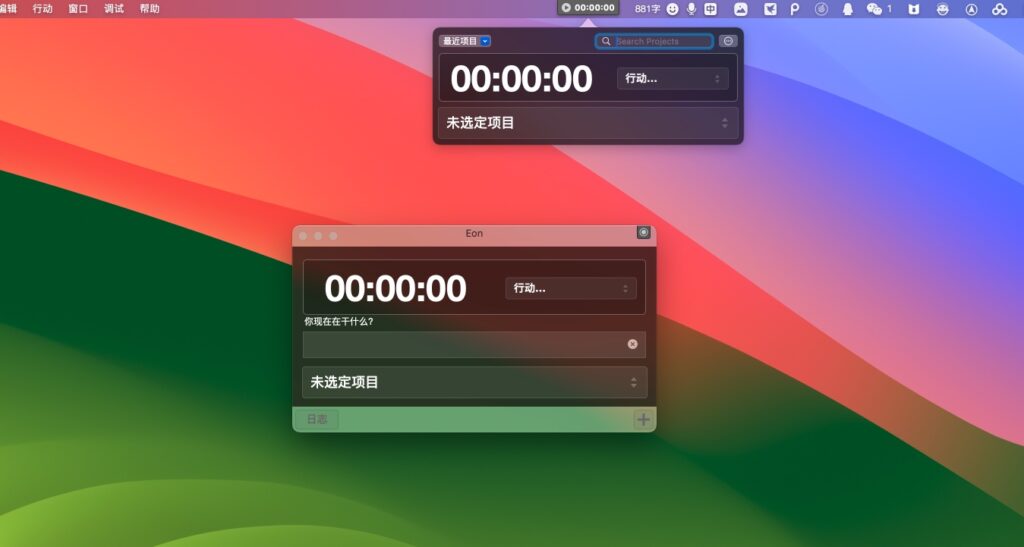Focus the 你现在在干什么 text field
1024x547 pixels.
474,344
